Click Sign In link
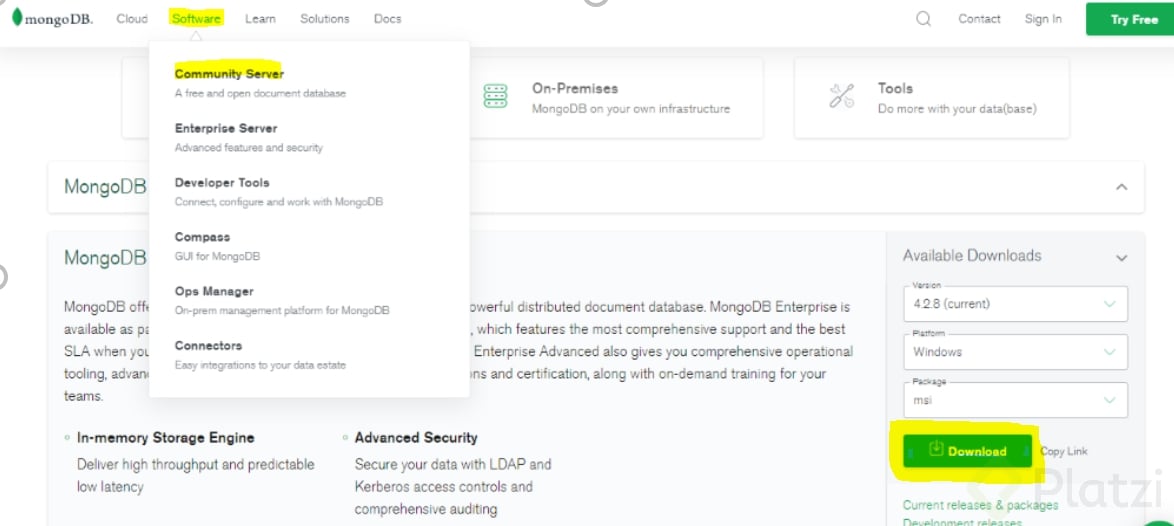This screenshot has width=1174, height=526. pyautogui.click(x=1043, y=19)
